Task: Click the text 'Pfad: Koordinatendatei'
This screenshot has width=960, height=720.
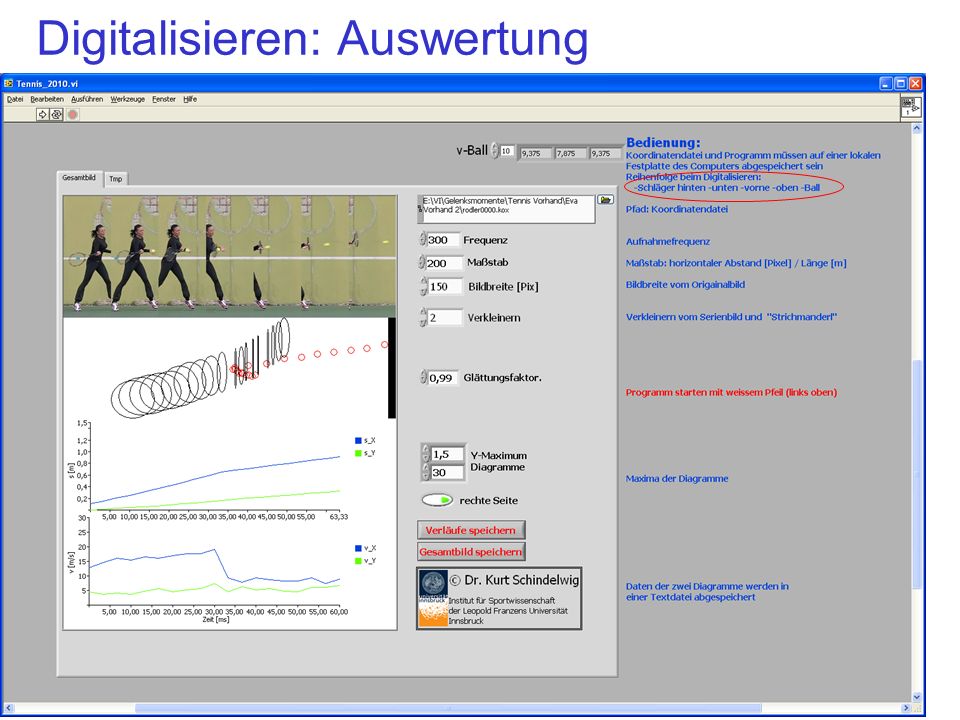Action: point(677,209)
